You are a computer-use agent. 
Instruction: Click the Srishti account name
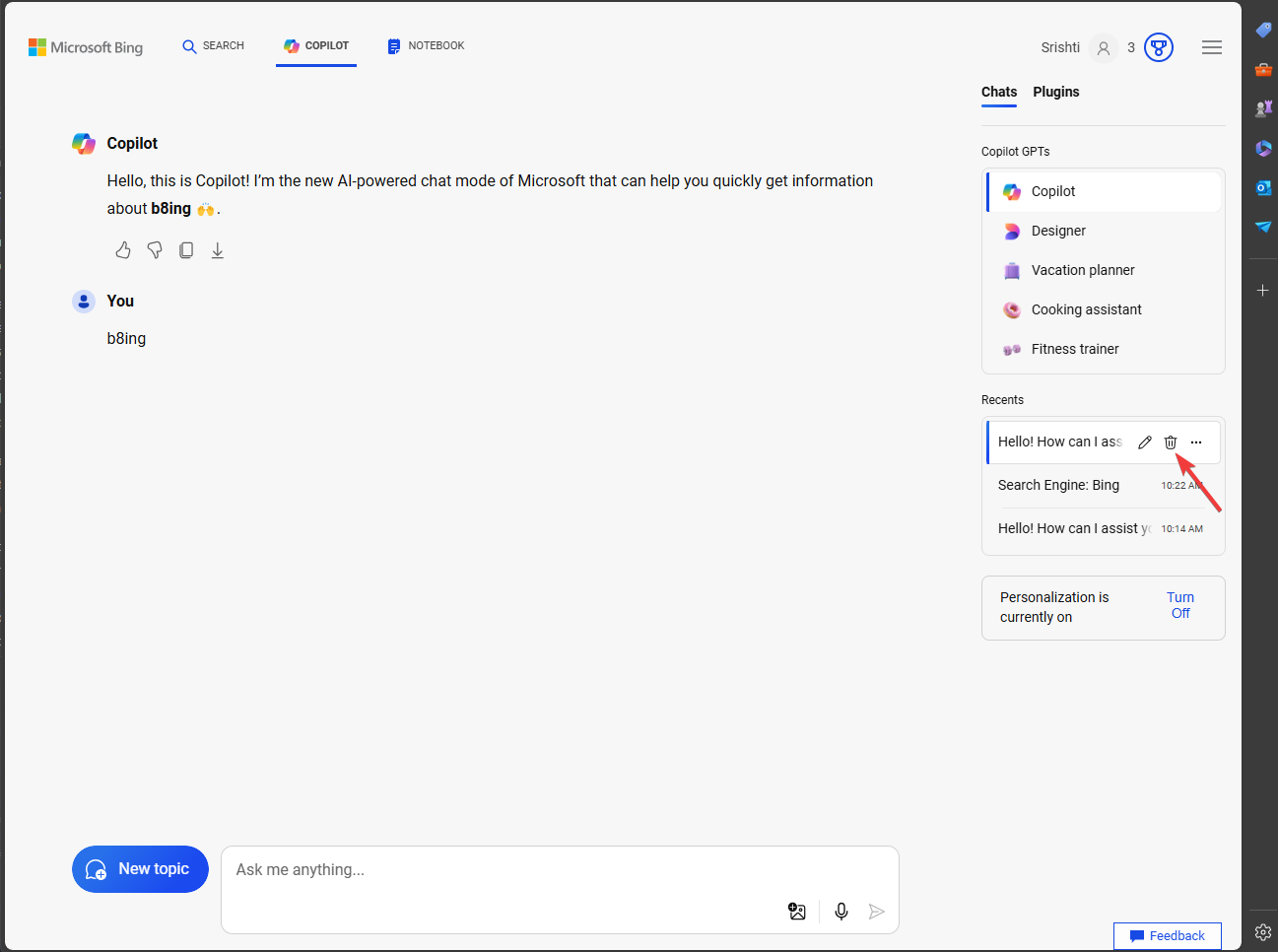pyautogui.click(x=1060, y=47)
